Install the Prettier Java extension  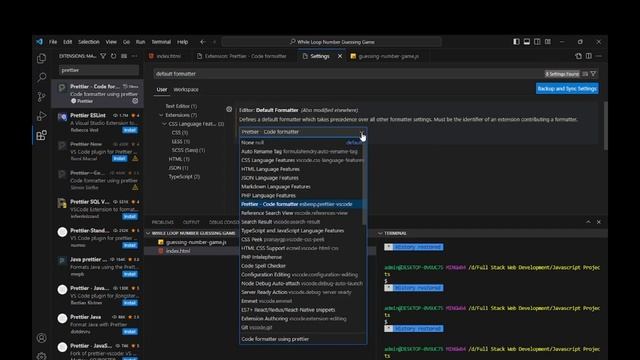pyautogui.click(x=130, y=332)
